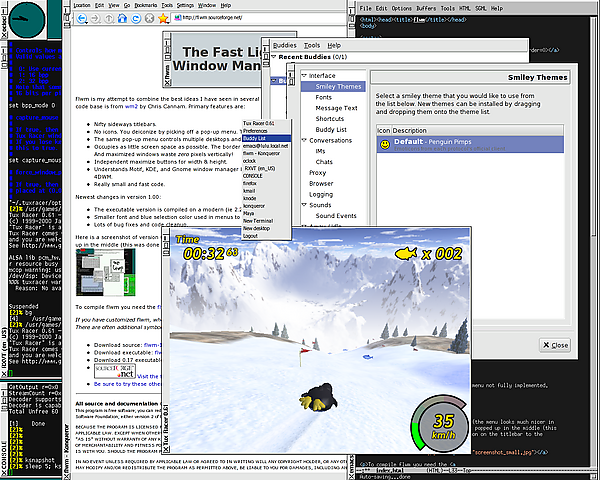This screenshot has height=480, width=600.
Task: Open the flwm screenshot thumbnail on webpage
Action: coord(106,272)
